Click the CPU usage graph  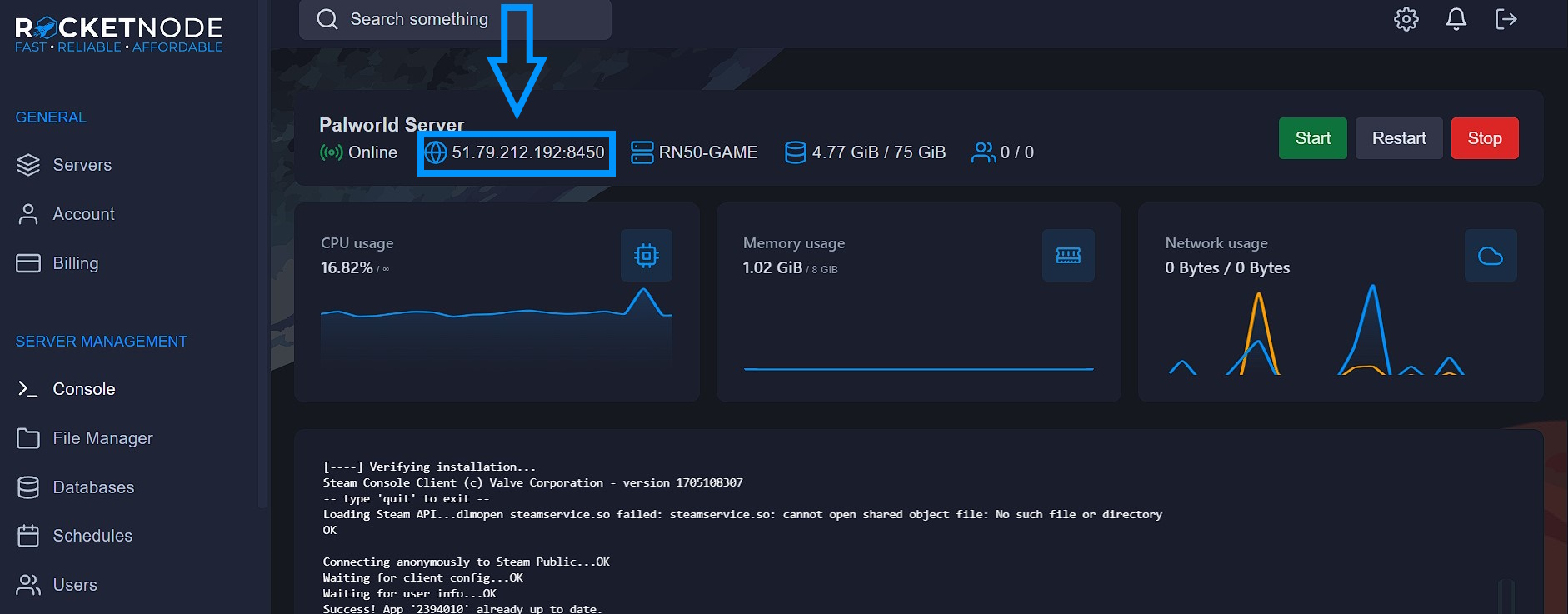(497, 329)
